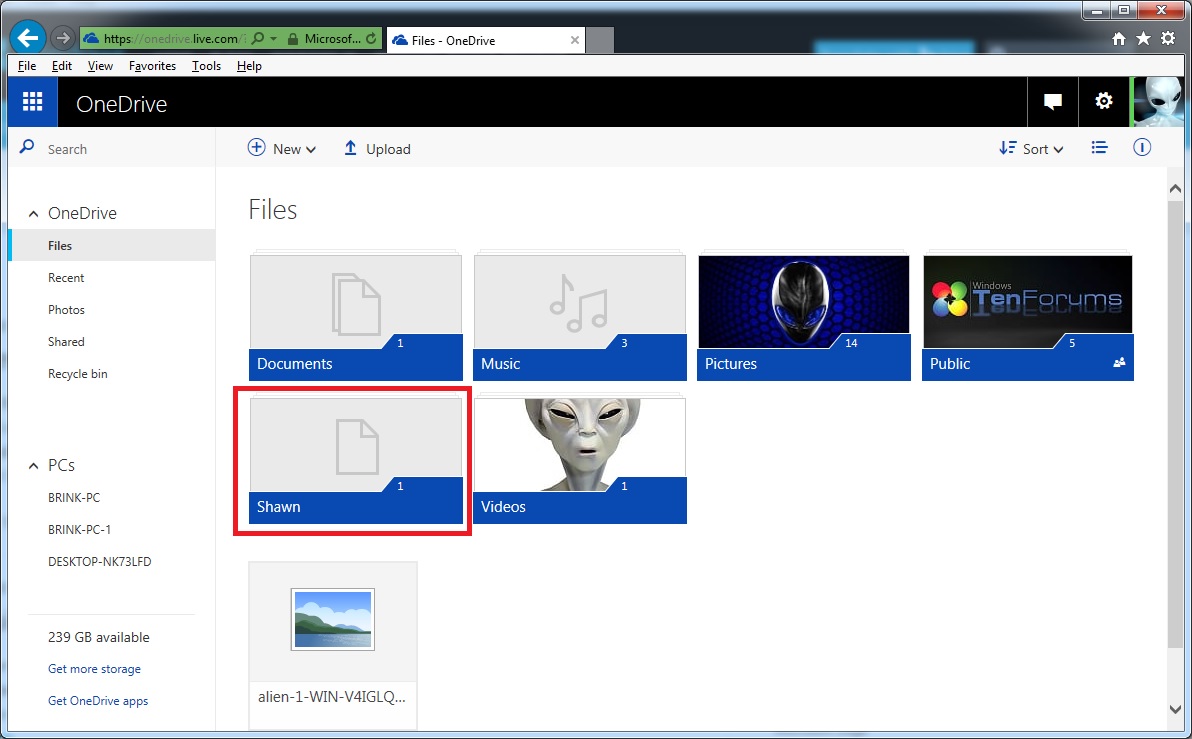The height and width of the screenshot is (739, 1192).
Task: Collapse the OneDrive navigation section
Action: [x=33, y=214]
